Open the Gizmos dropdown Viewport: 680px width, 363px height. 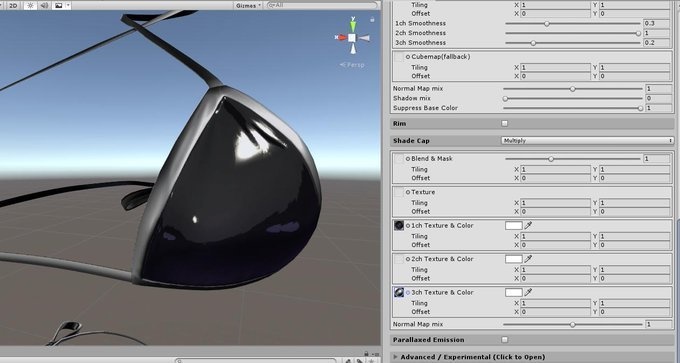[248, 6]
